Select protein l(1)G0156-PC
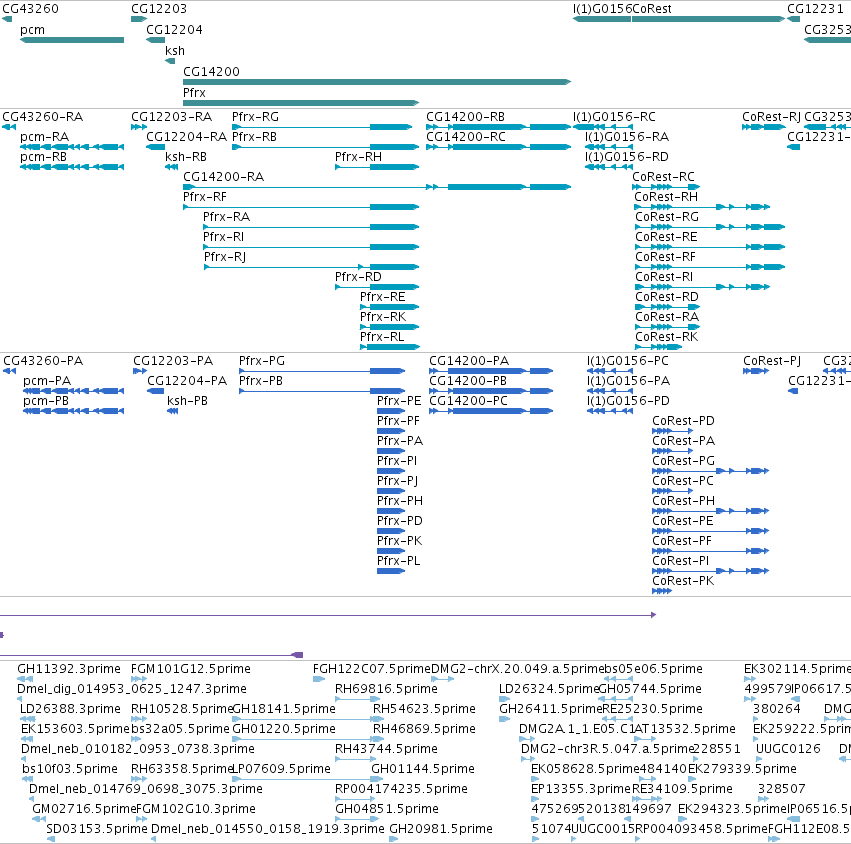The height and width of the screenshot is (844, 851). [x=611, y=371]
